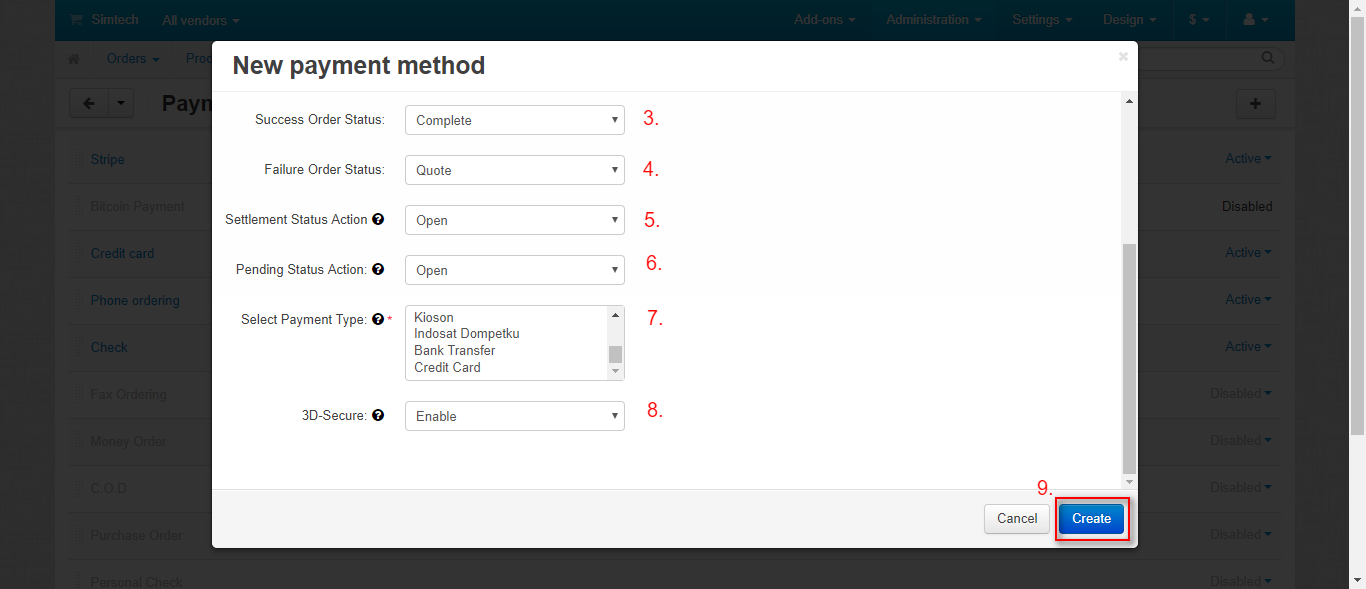Select Bank Transfer in payment type list
The height and width of the screenshot is (589, 1366).
pos(455,350)
